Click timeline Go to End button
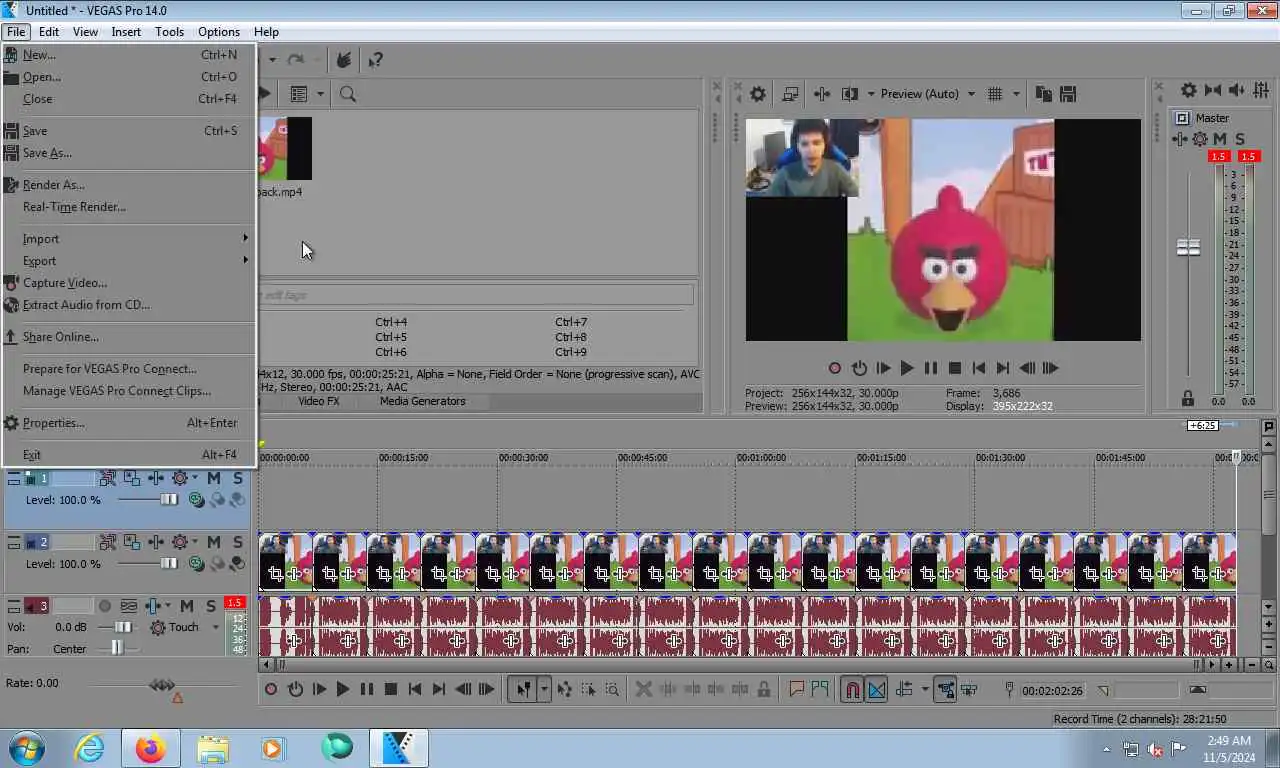 [x=438, y=689]
